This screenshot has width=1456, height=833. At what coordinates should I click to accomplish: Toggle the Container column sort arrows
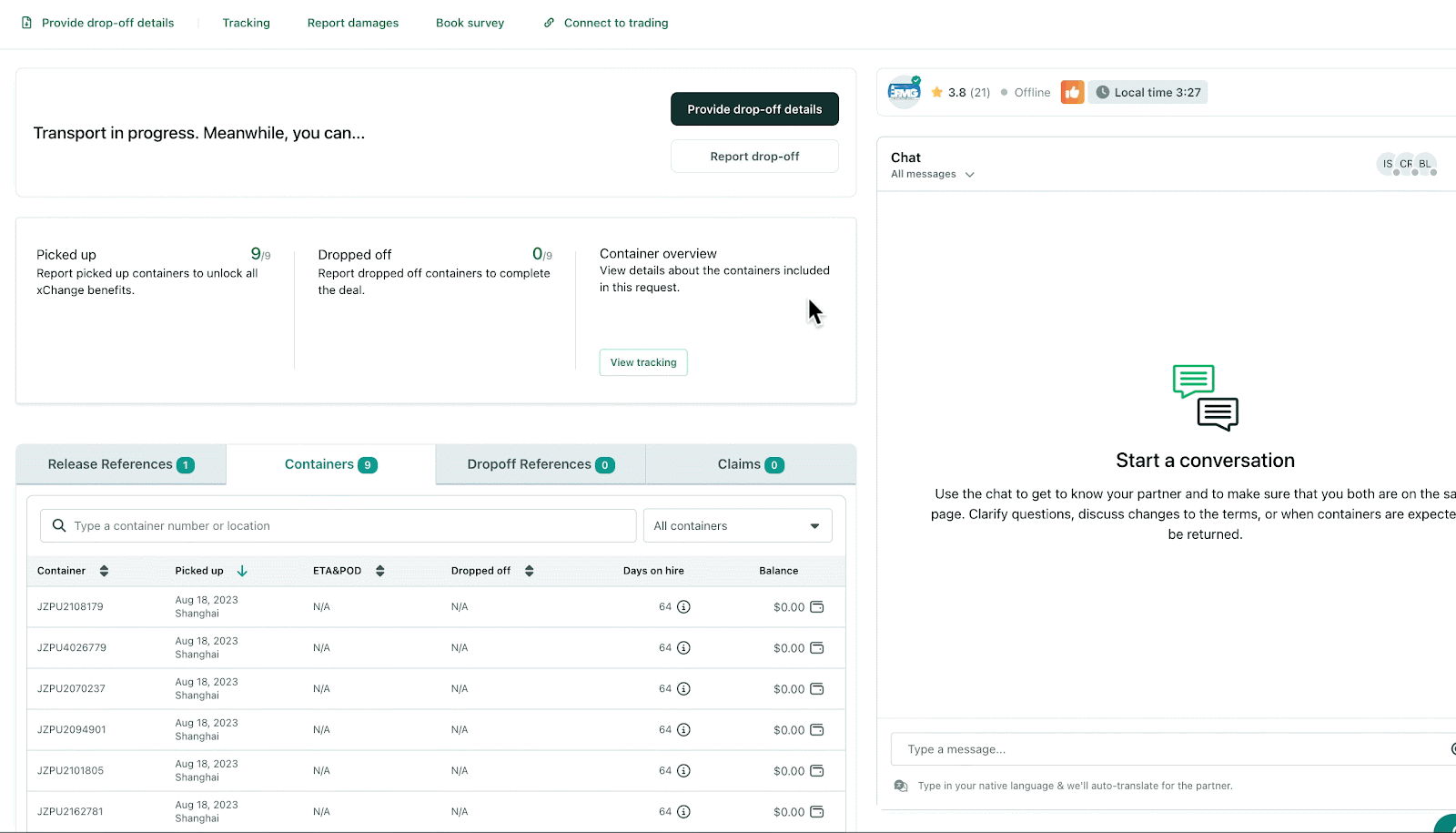click(x=103, y=571)
